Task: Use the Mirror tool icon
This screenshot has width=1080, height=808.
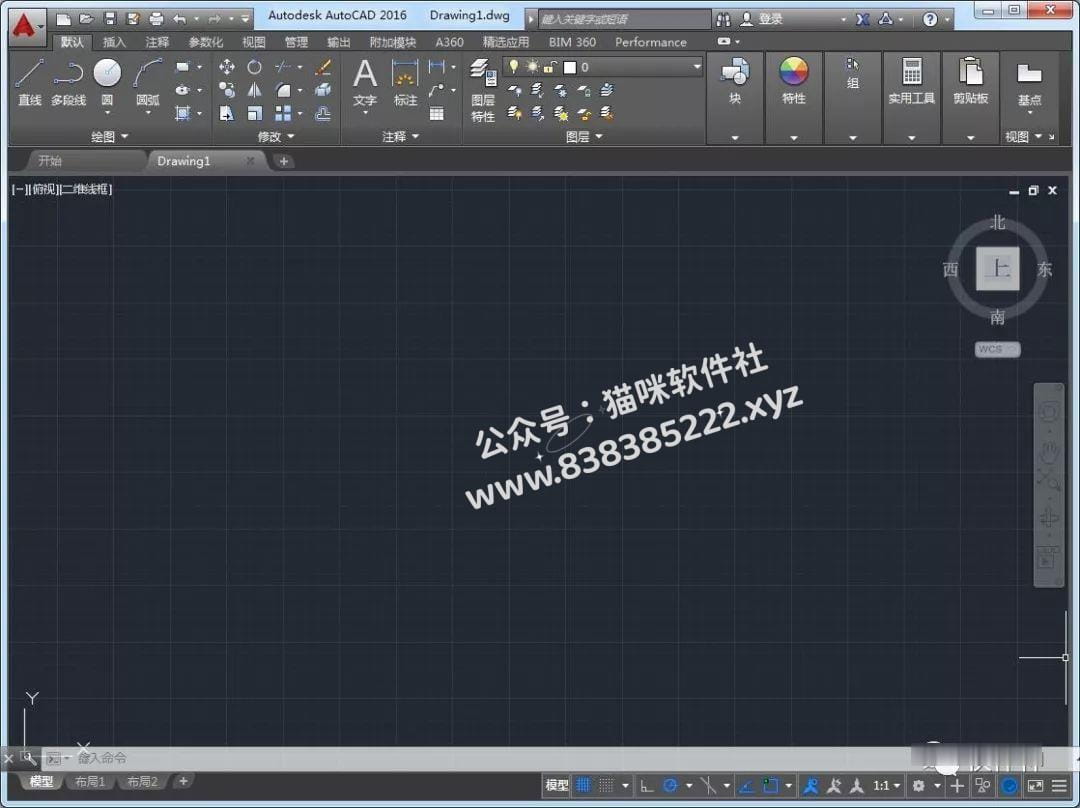Action: click(254, 90)
